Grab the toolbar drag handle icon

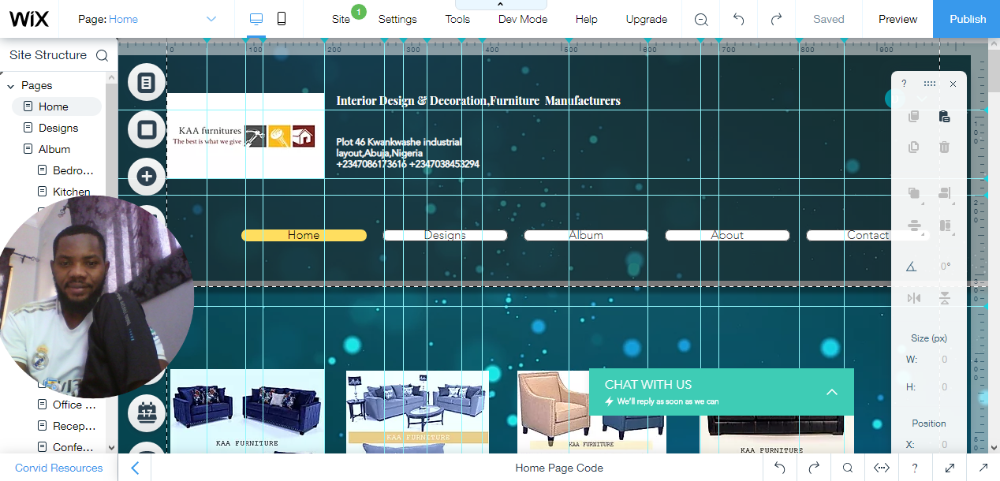(929, 84)
